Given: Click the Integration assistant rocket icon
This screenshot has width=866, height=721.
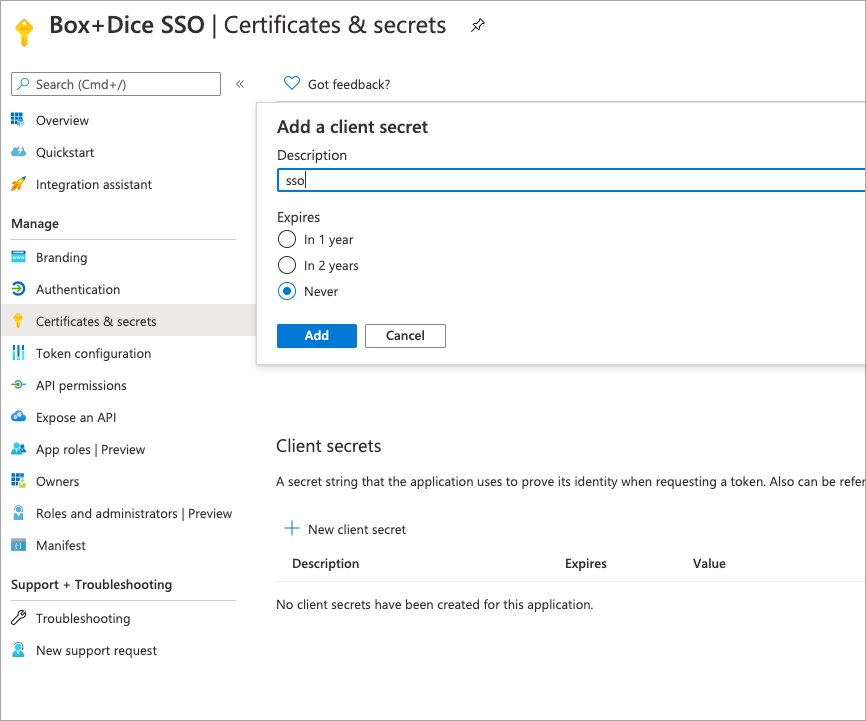Looking at the screenshot, I should pos(18,184).
